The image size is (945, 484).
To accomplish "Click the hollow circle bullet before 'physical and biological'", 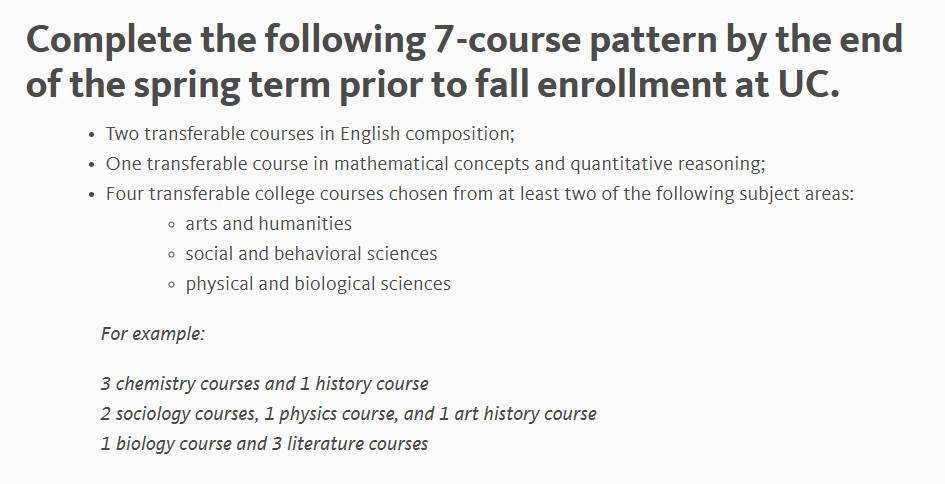I will pyautogui.click(x=172, y=285).
